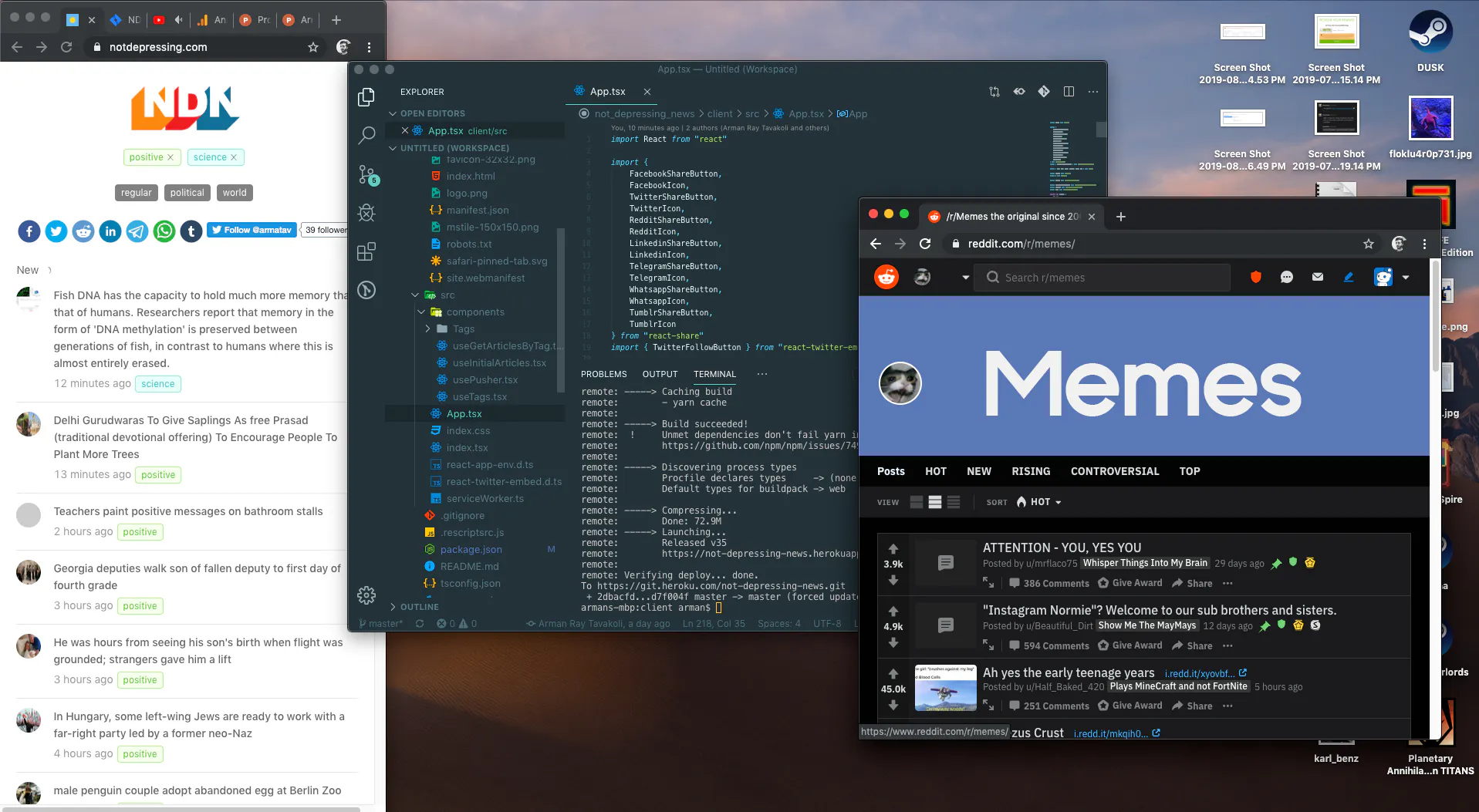Viewport: 1479px width, 812px height.
Task: Share to Telegram on notdepressing.com
Action: 137,231
